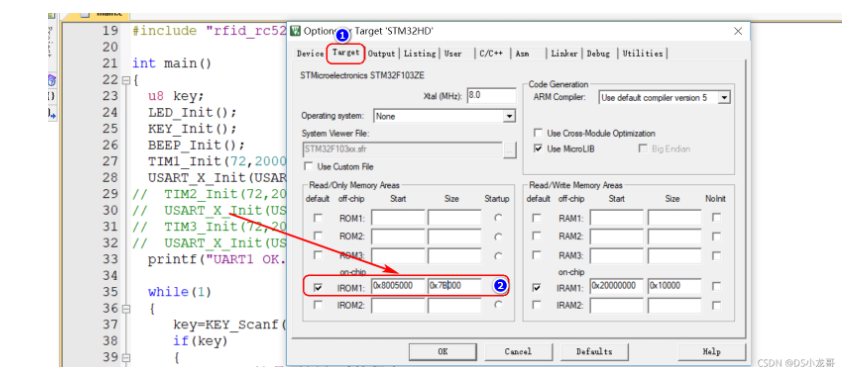The height and width of the screenshot is (367, 863).
Task: Enable ROM2 default checkbox
Action: (x=318, y=236)
